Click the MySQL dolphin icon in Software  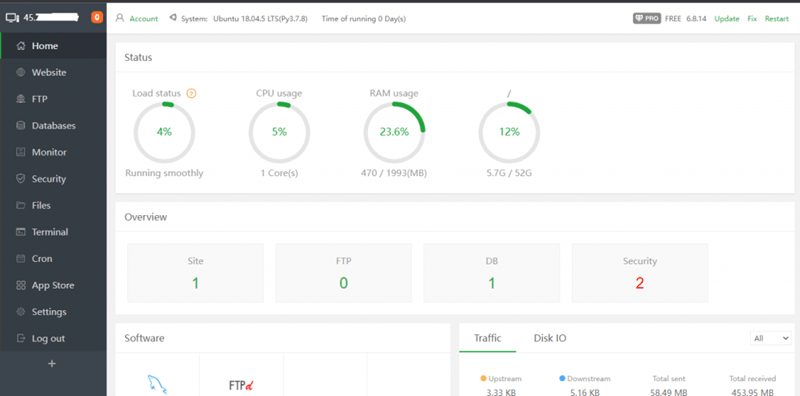tap(157, 384)
